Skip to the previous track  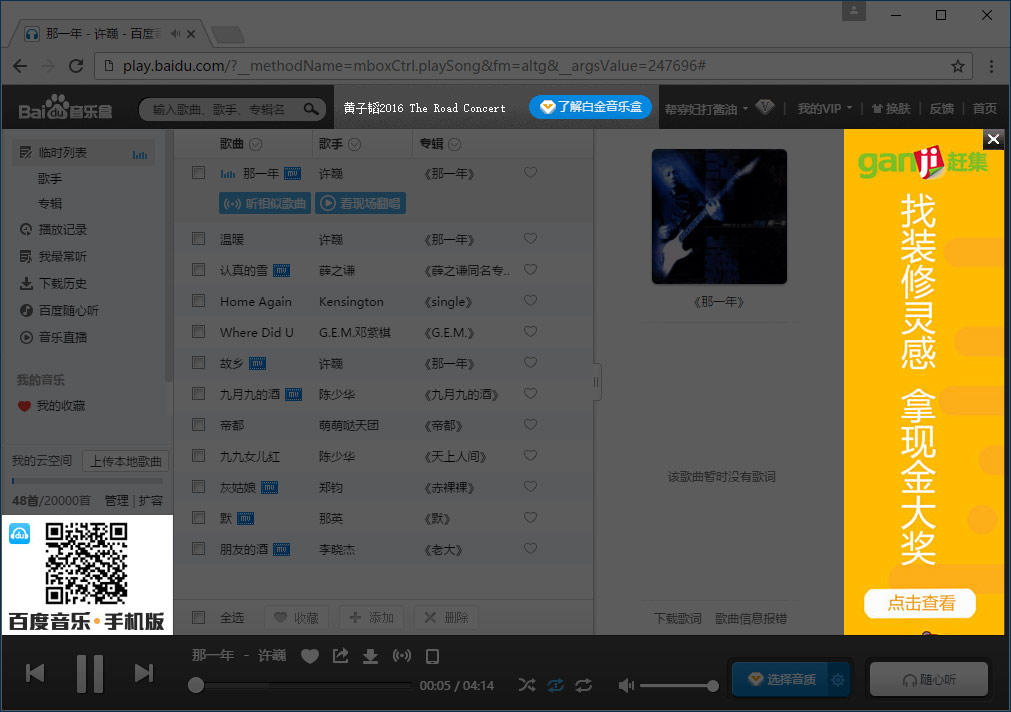[x=35, y=673]
